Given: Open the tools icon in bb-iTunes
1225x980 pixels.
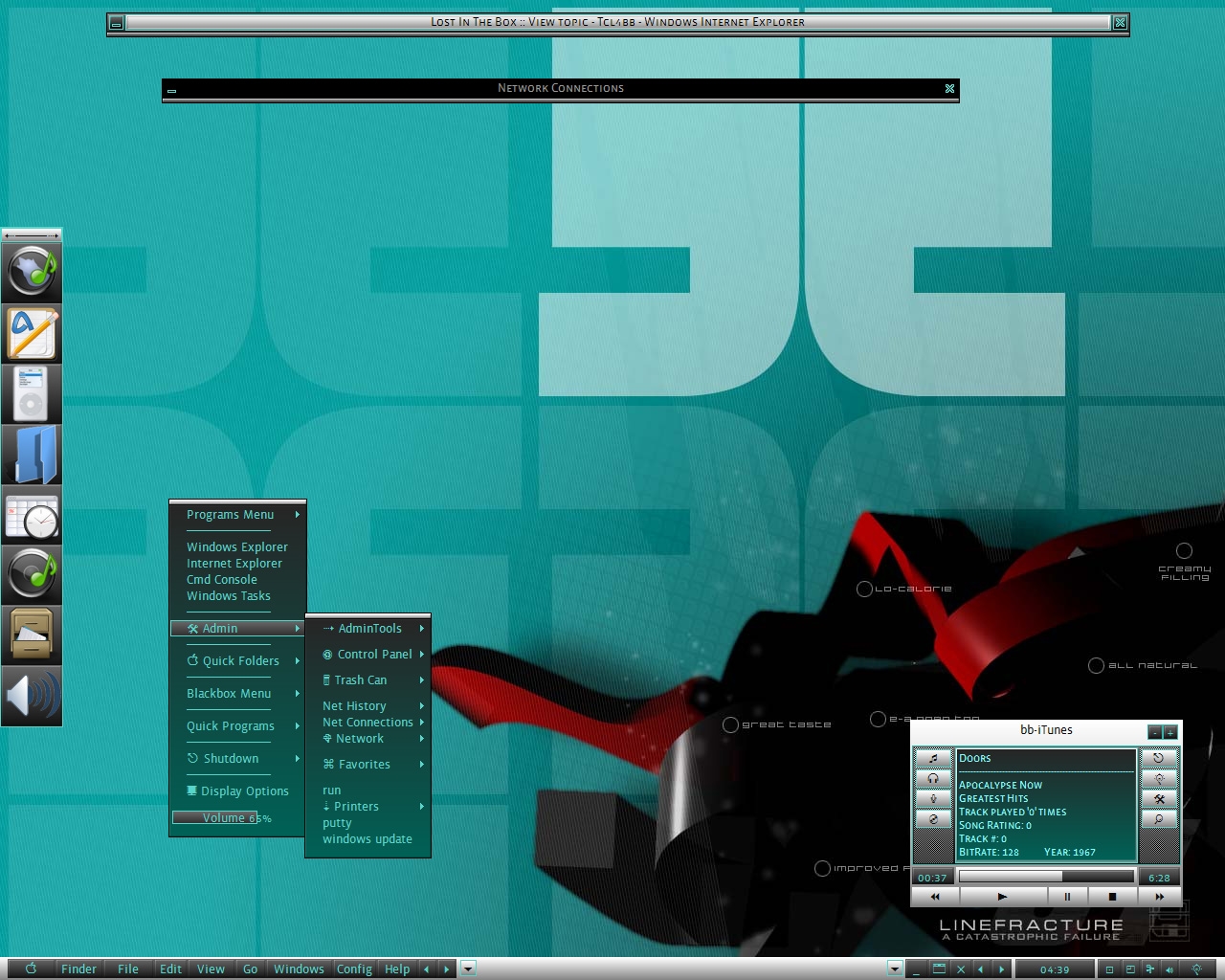Looking at the screenshot, I should 1159,799.
